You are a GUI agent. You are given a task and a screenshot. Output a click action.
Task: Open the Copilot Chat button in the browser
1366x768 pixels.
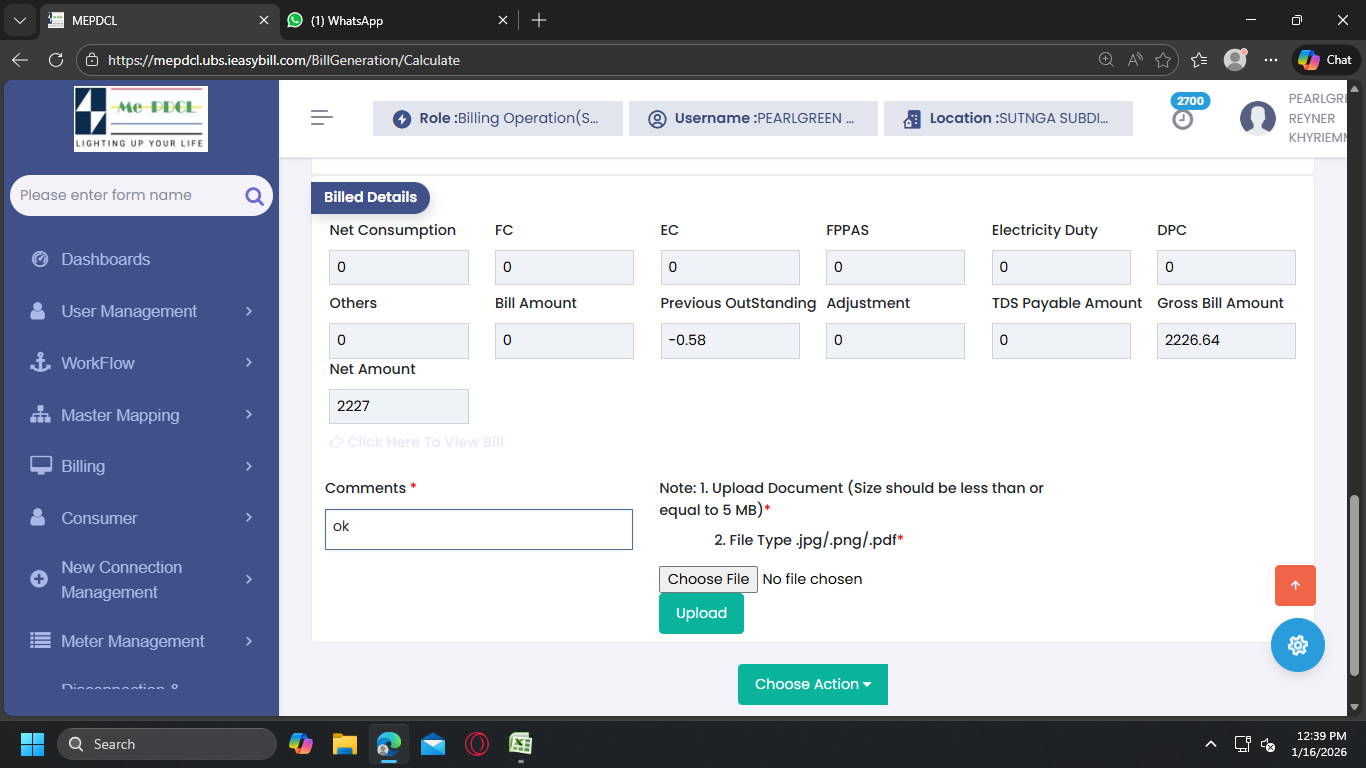(1326, 60)
